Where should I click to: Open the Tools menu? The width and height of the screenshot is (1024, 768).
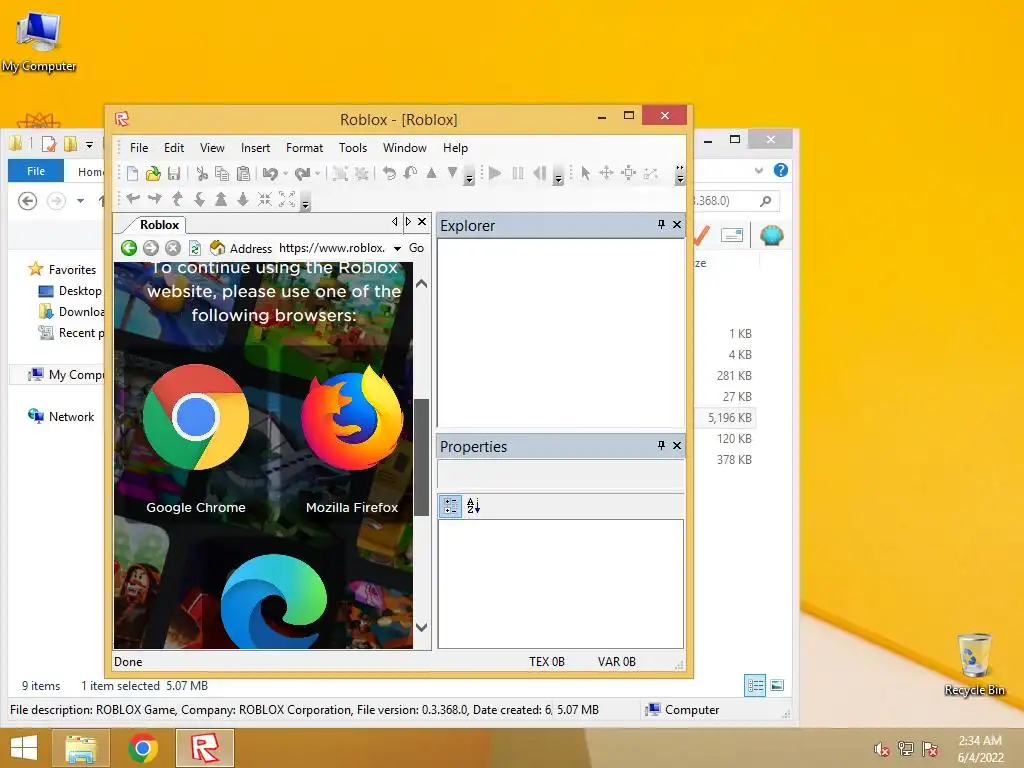click(353, 148)
